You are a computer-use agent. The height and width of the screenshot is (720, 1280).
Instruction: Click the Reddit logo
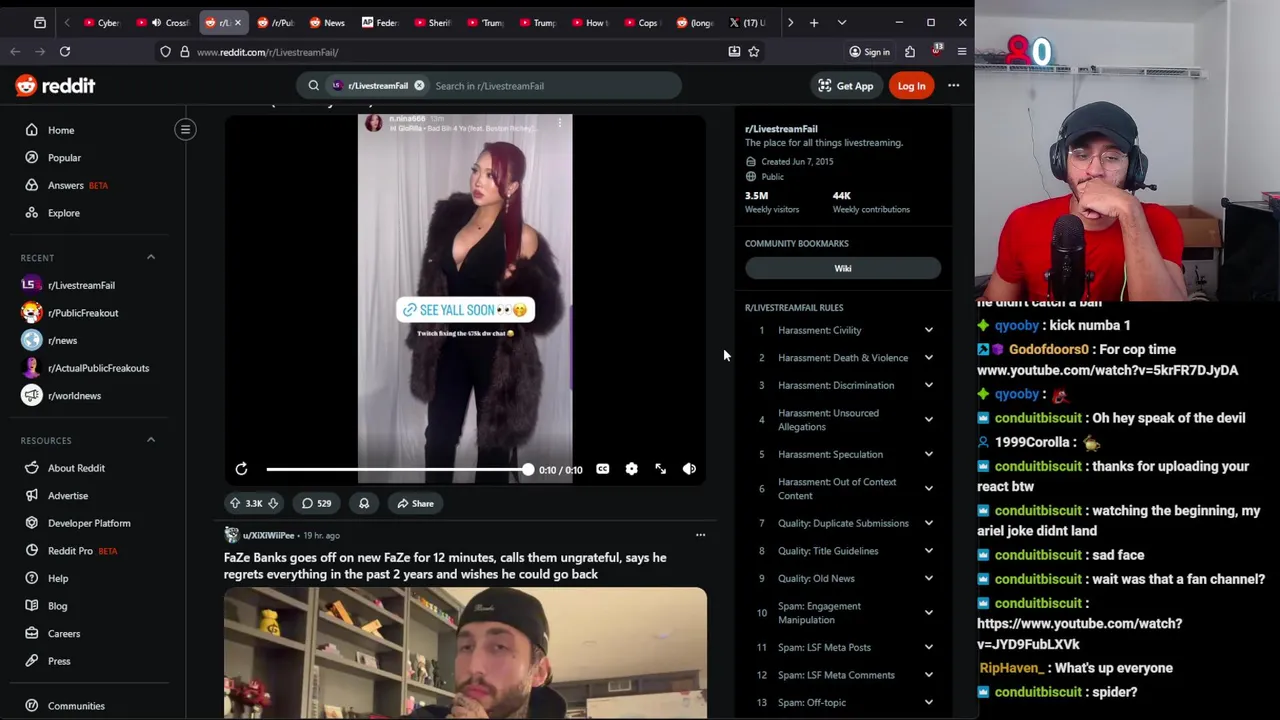pos(56,86)
